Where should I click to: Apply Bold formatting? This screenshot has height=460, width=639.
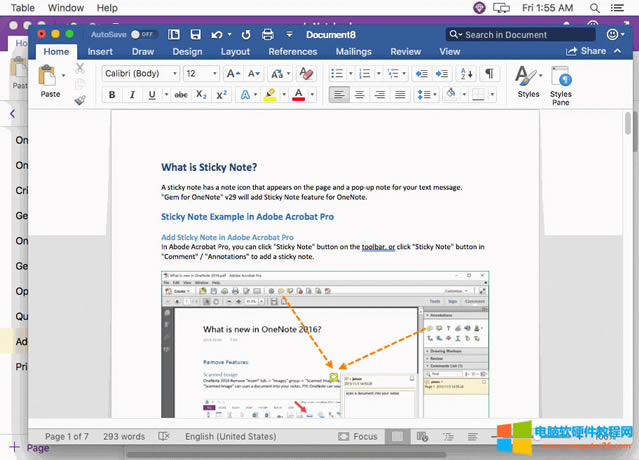112,95
